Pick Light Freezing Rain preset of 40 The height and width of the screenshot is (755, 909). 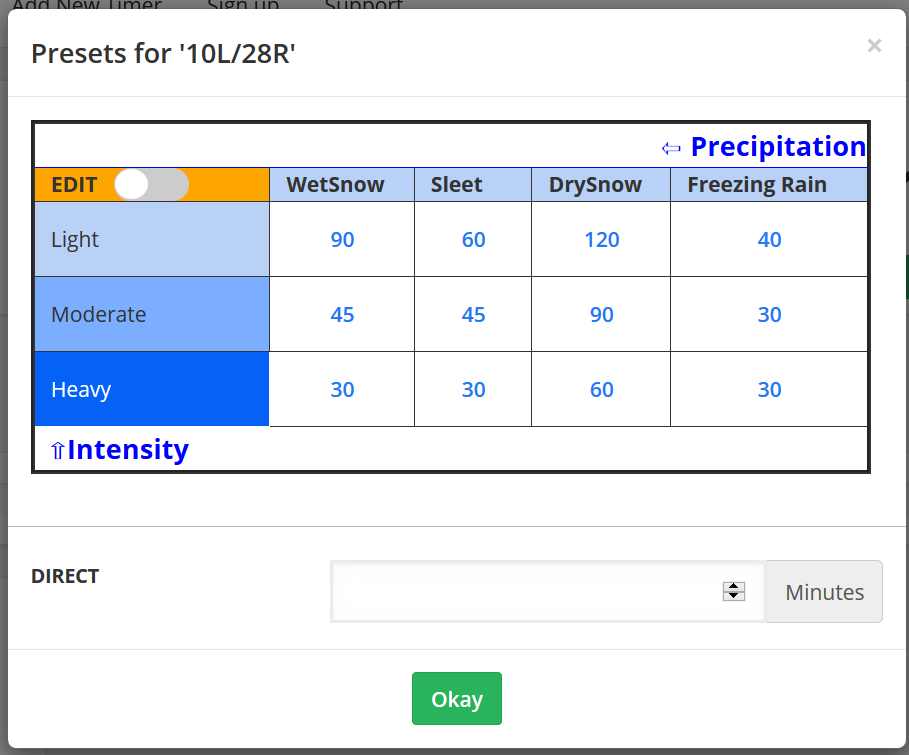coord(769,240)
